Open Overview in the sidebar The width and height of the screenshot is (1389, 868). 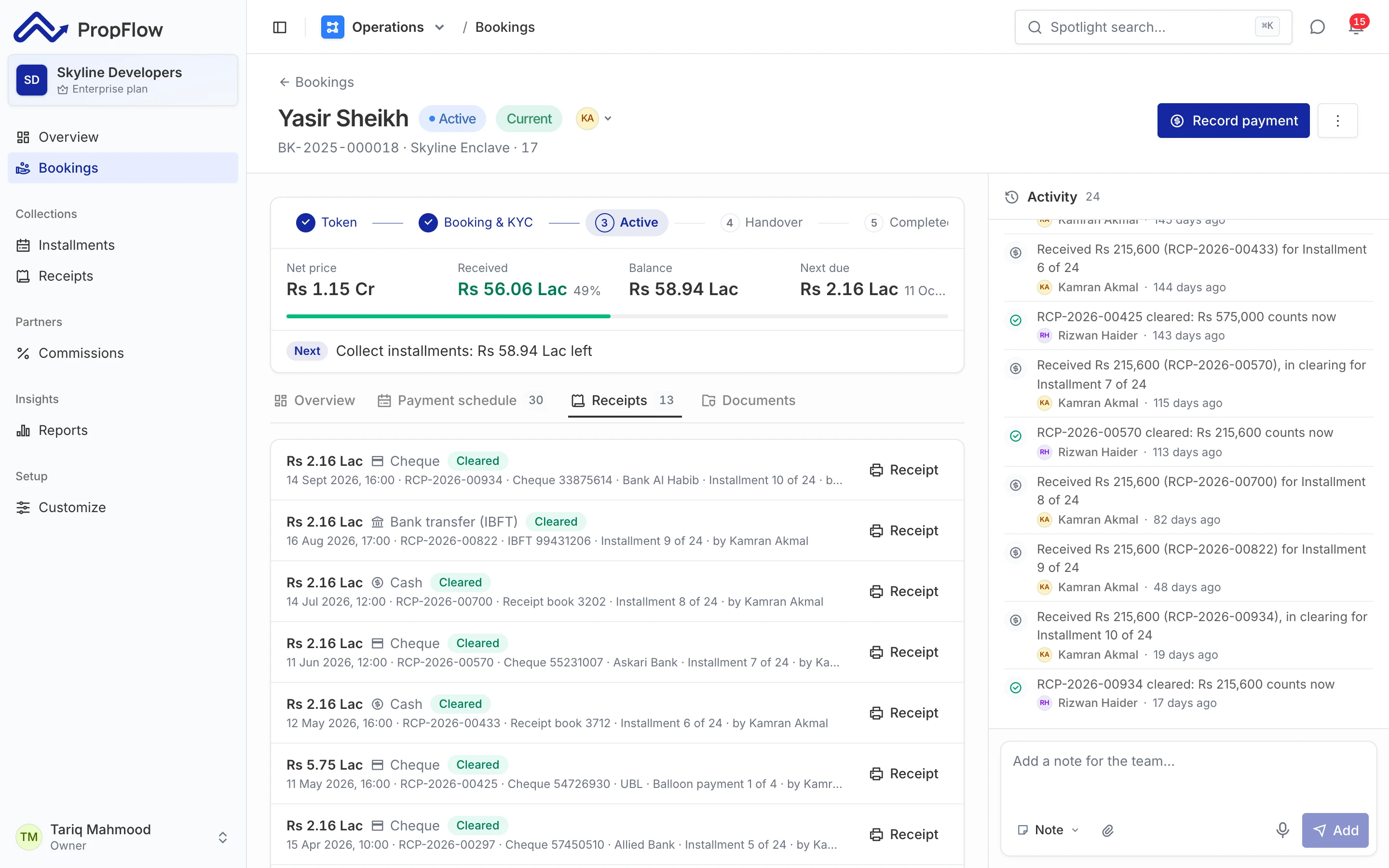123,136
